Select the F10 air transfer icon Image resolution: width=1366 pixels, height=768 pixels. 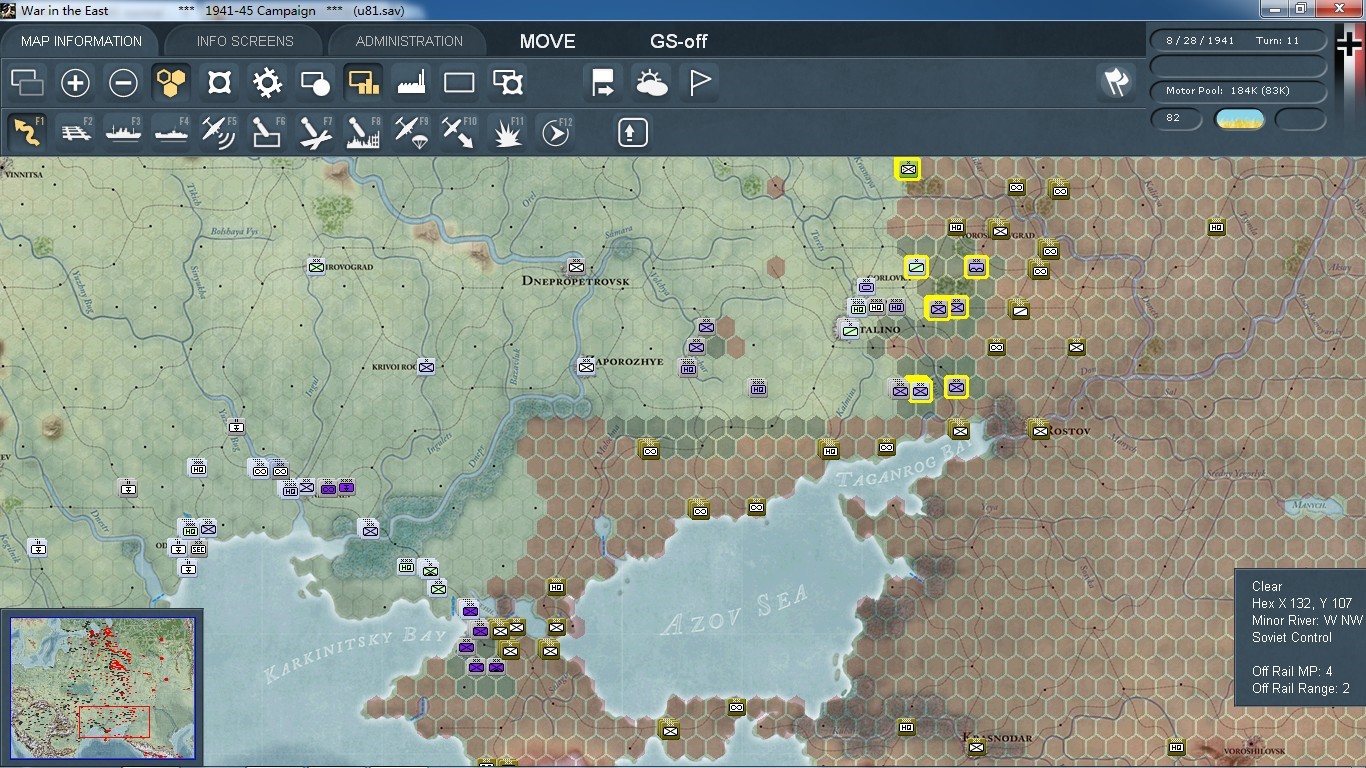coord(459,132)
